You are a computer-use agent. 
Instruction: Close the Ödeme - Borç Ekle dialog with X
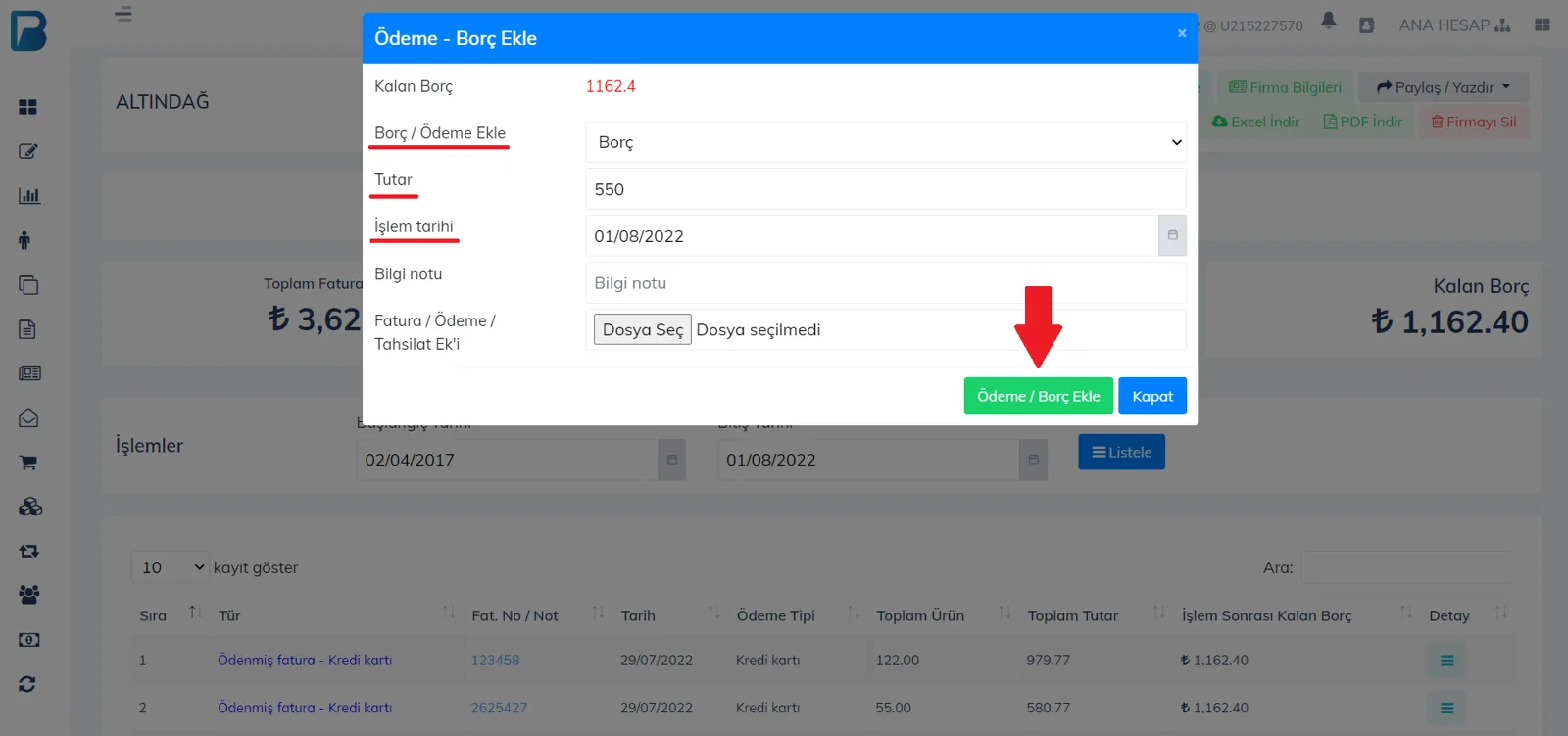(1182, 33)
